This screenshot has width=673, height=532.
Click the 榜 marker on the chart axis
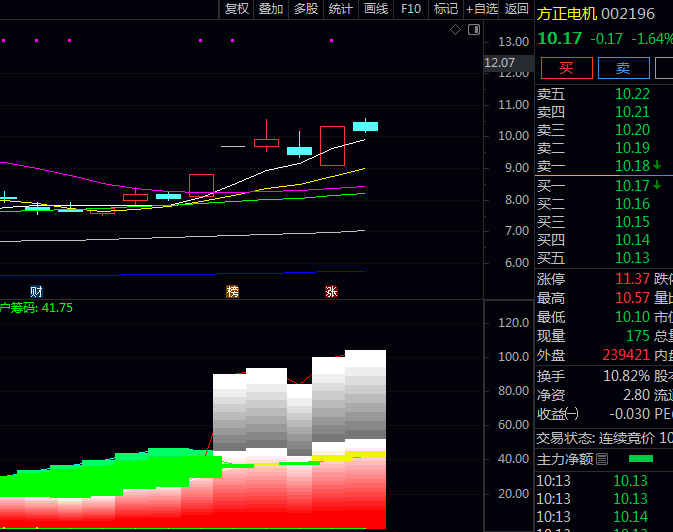232,292
